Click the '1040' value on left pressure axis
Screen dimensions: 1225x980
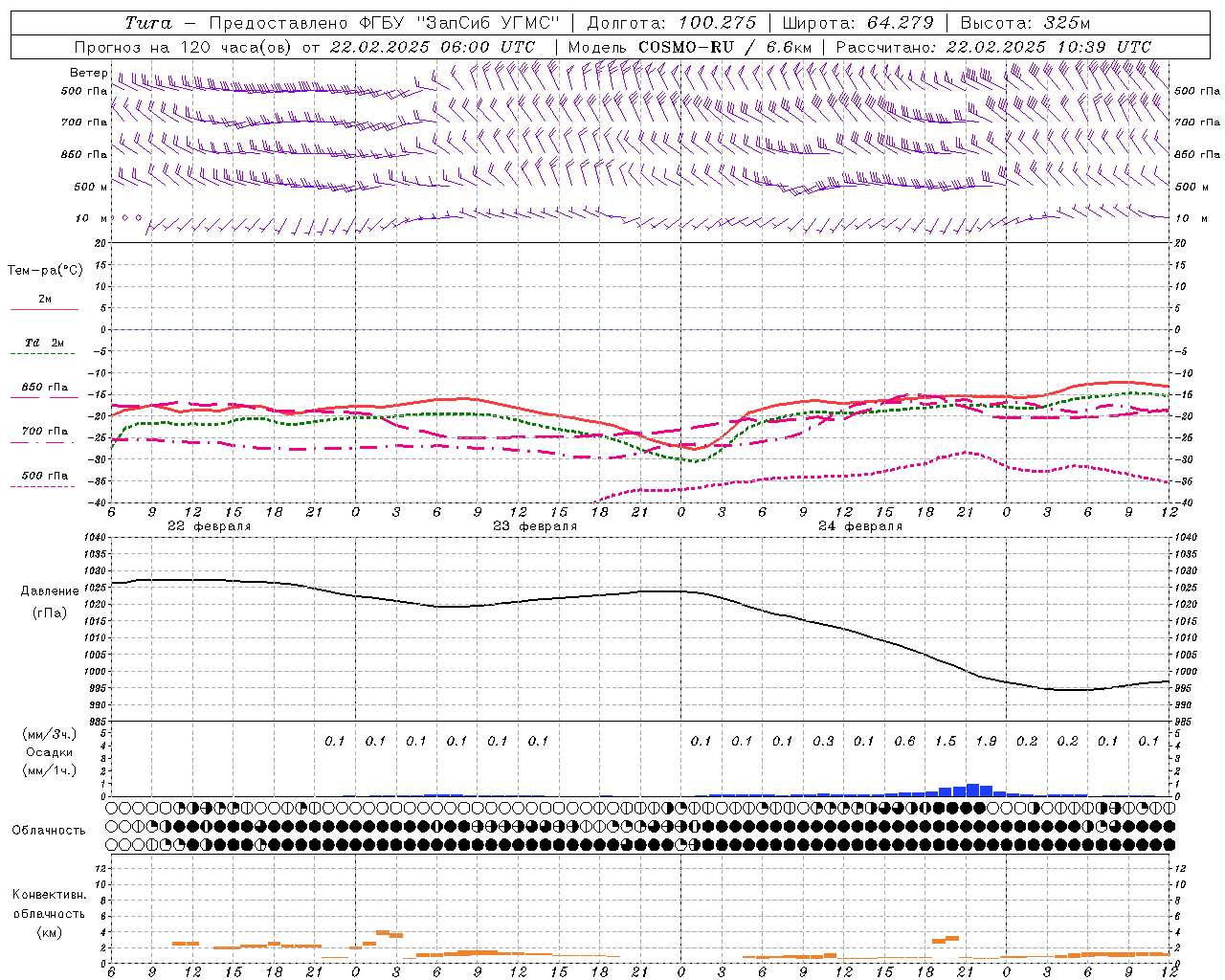(94, 537)
